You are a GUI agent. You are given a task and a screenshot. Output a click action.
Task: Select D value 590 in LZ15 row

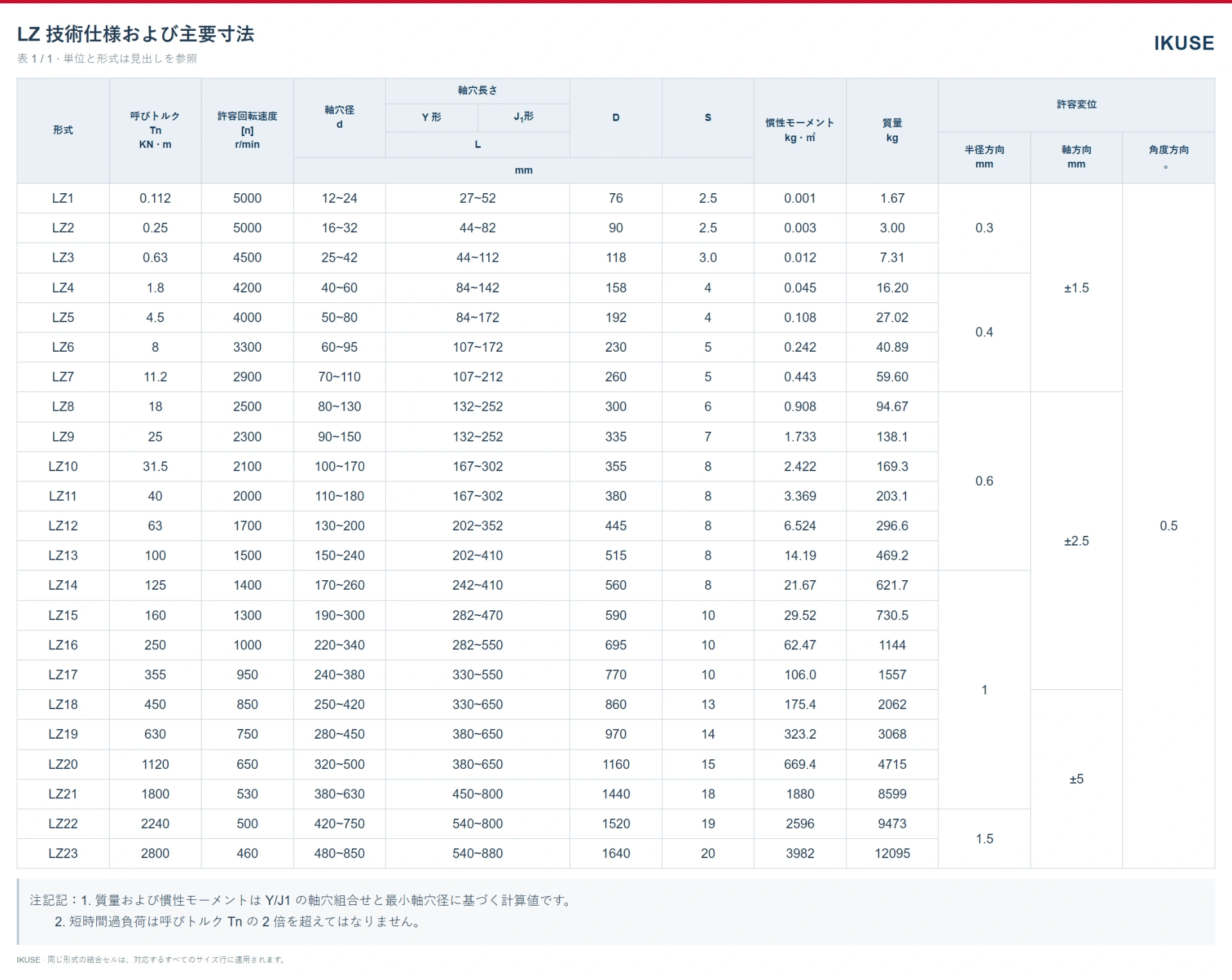(x=615, y=615)
